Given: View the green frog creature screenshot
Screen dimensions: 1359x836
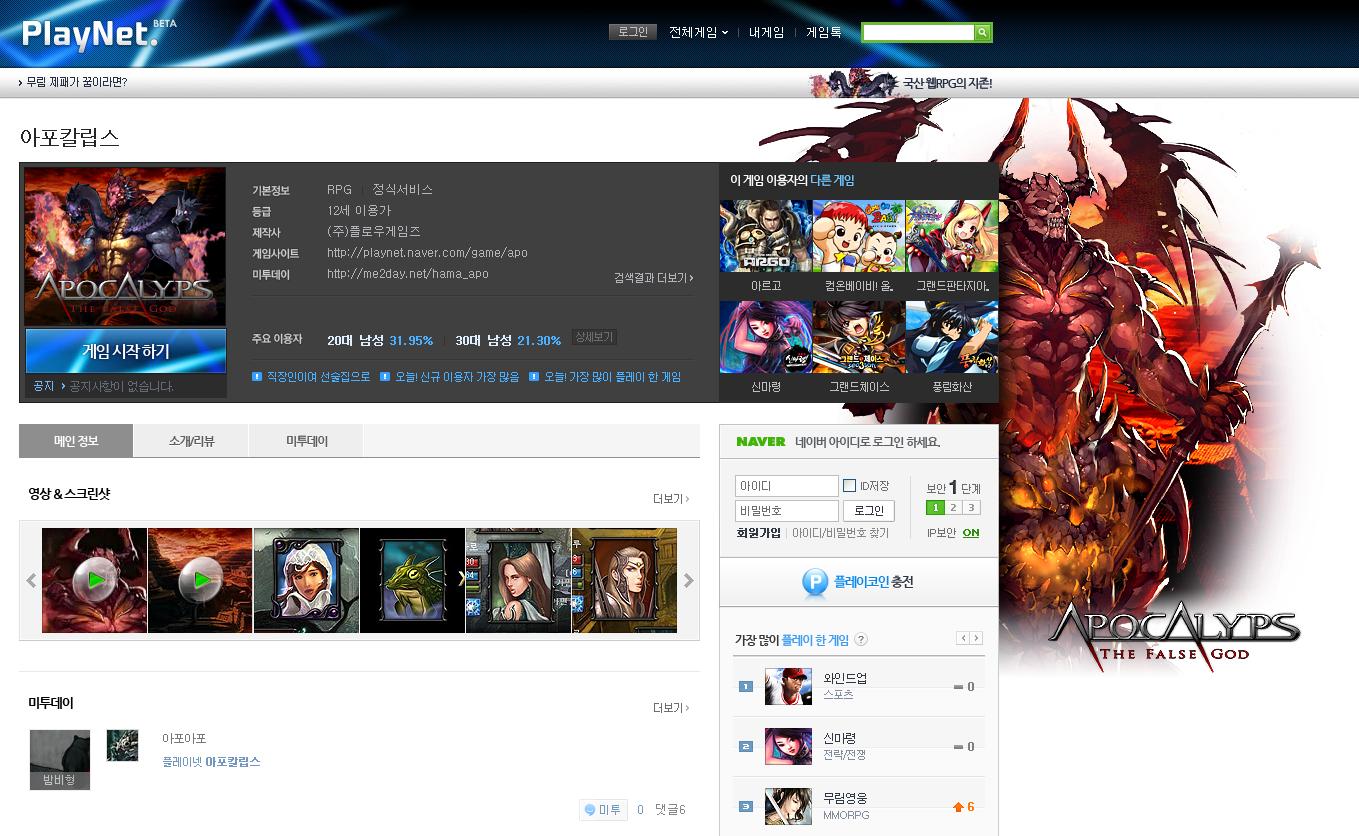Looking at the screenshot, I should click(x=412, y=580).
